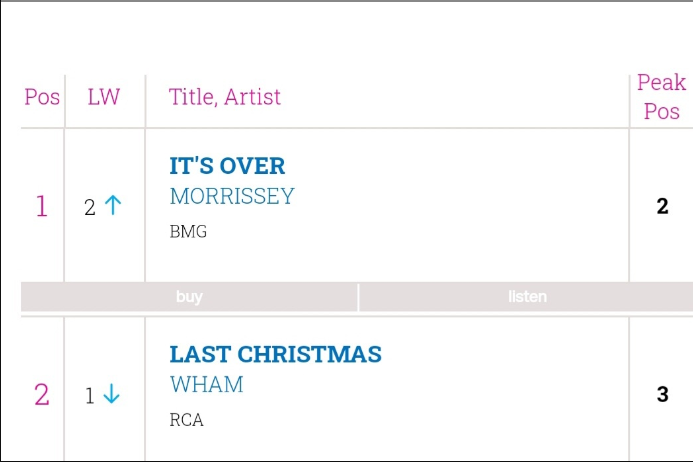Click chart position number 2 for Last Christmas

[x=41, y=395]
